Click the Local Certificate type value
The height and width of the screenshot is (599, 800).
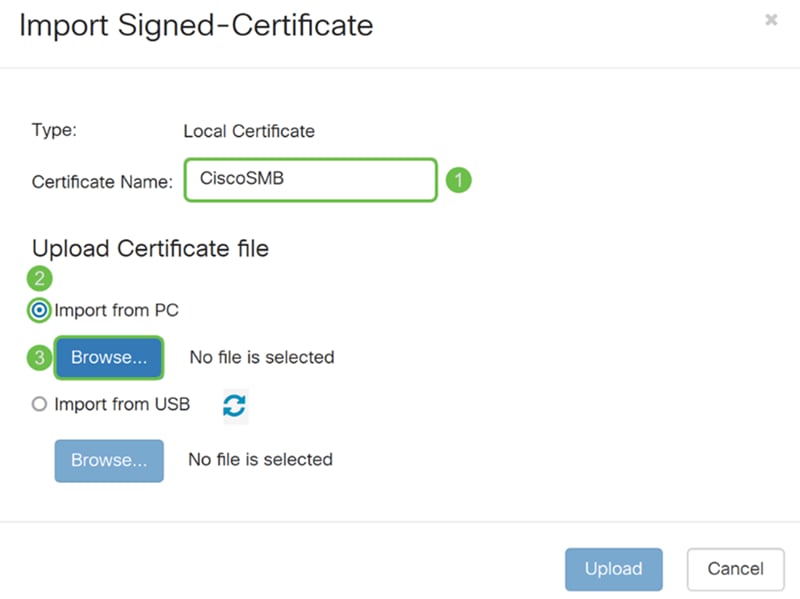249,131
